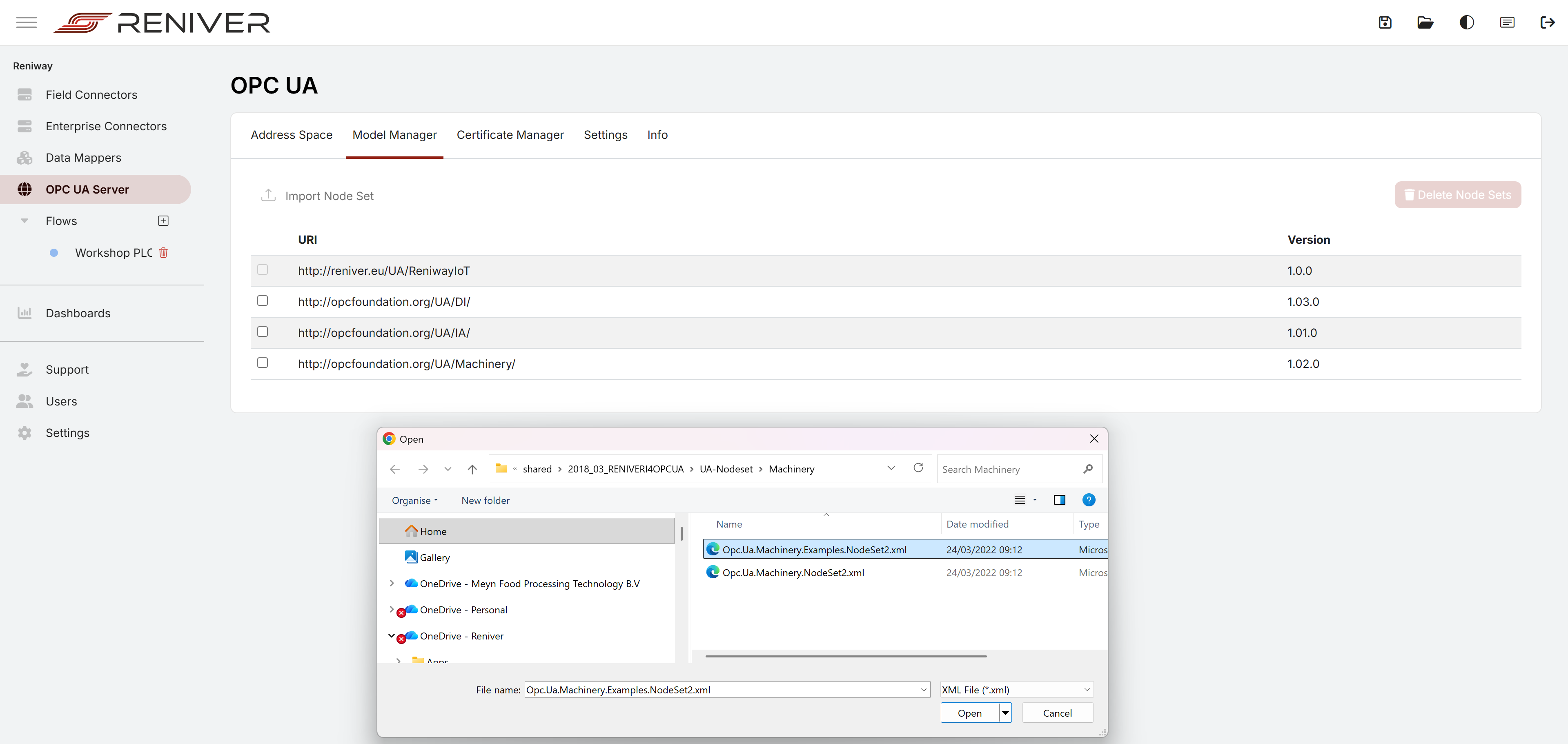Click Cancel in the Open dialog
1568x744 pixels.
click(1057, 712)
